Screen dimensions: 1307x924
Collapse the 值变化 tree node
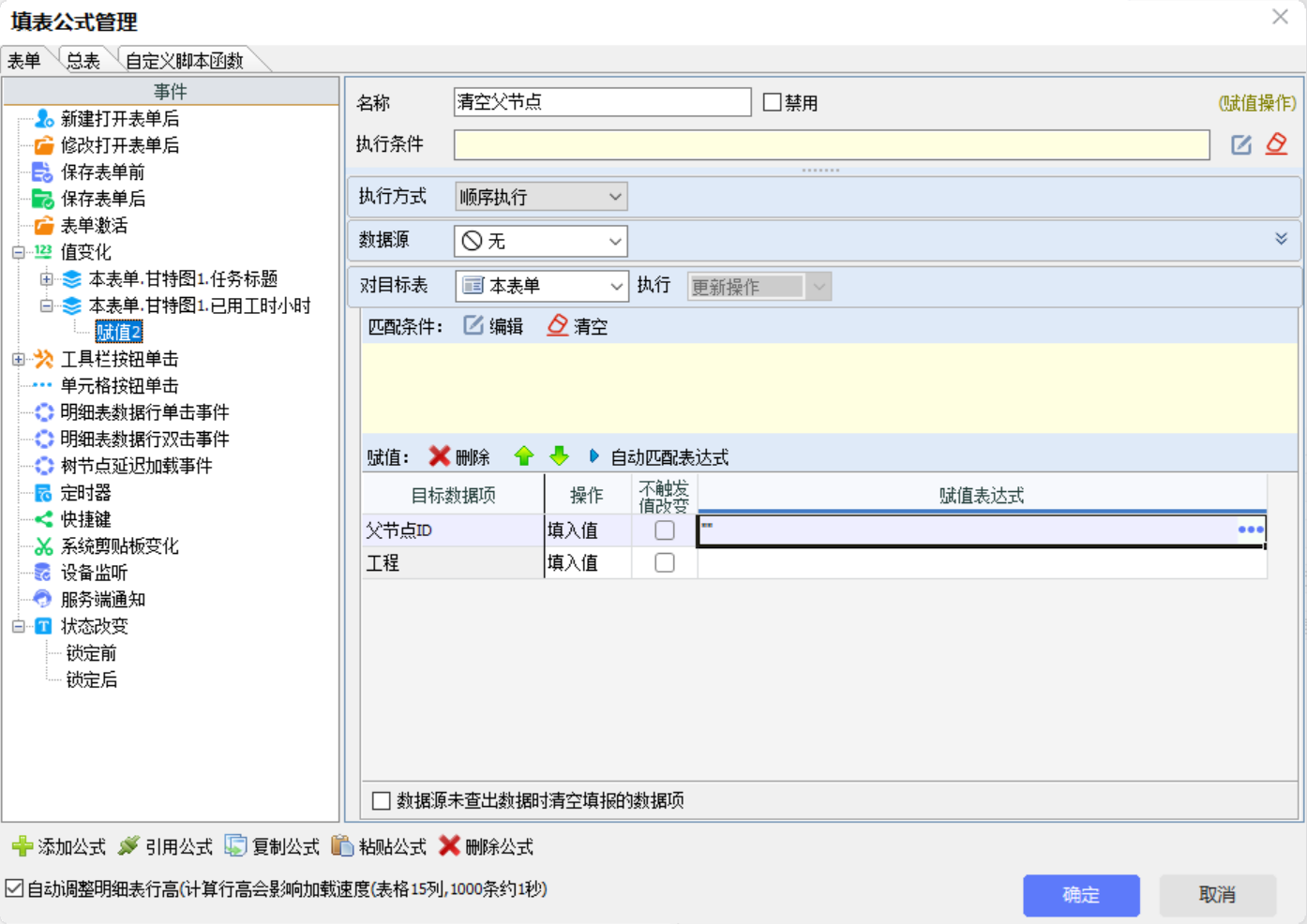(18, 252)
